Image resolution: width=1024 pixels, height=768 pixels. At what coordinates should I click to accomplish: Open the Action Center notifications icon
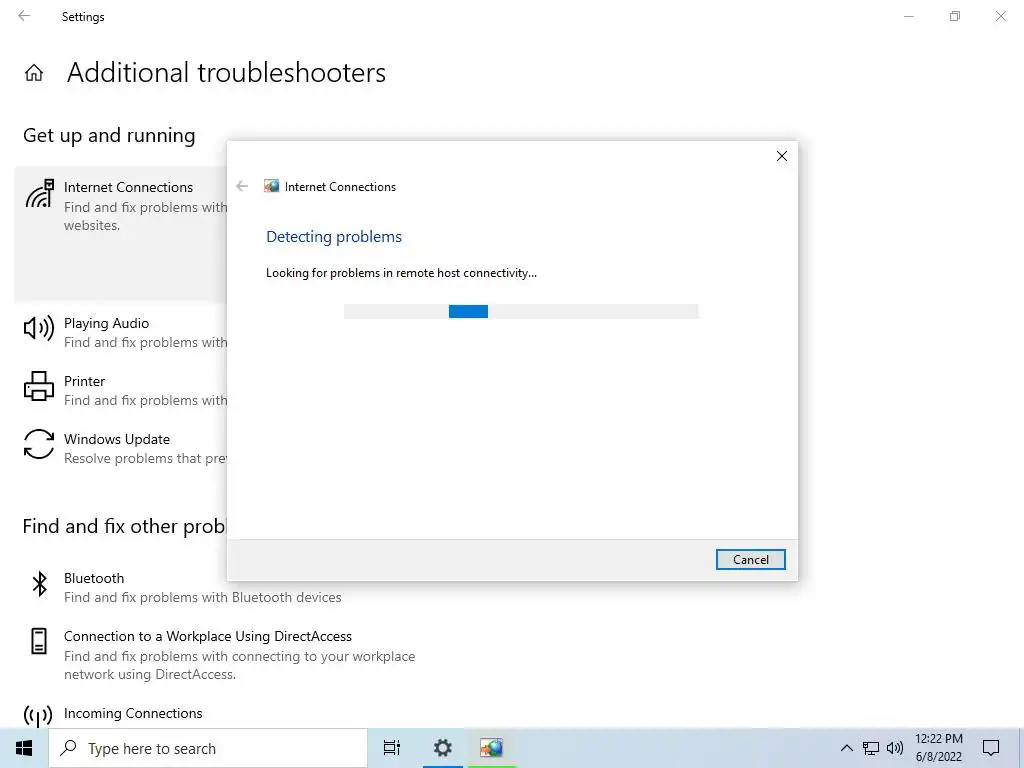(x=991, y=748)
